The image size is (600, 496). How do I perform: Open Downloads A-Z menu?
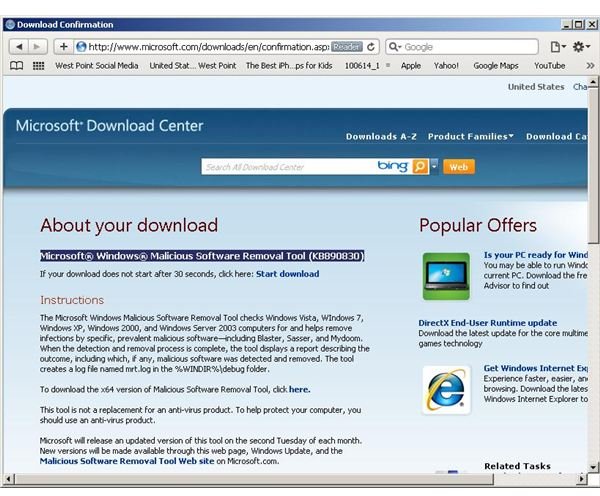point(381,137)
